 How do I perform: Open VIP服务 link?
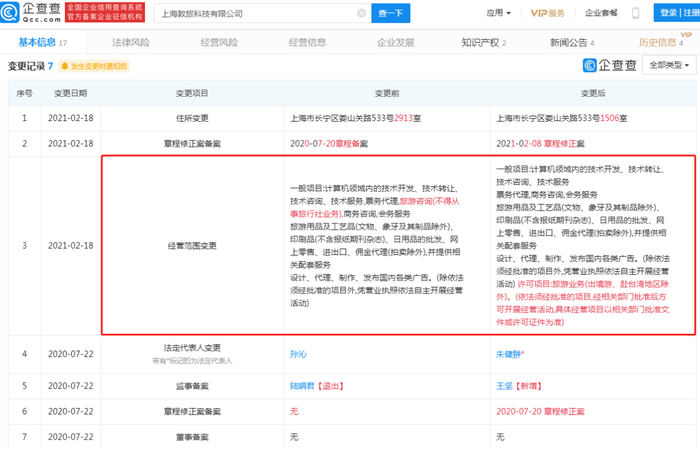click(547, 13)
